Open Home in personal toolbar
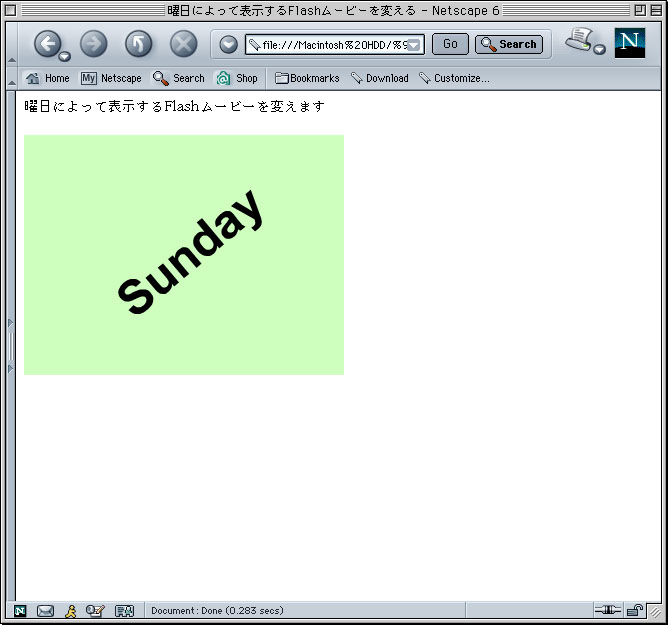Image resolution: width=668 pixels, height=625 pixels. point(47,78)
